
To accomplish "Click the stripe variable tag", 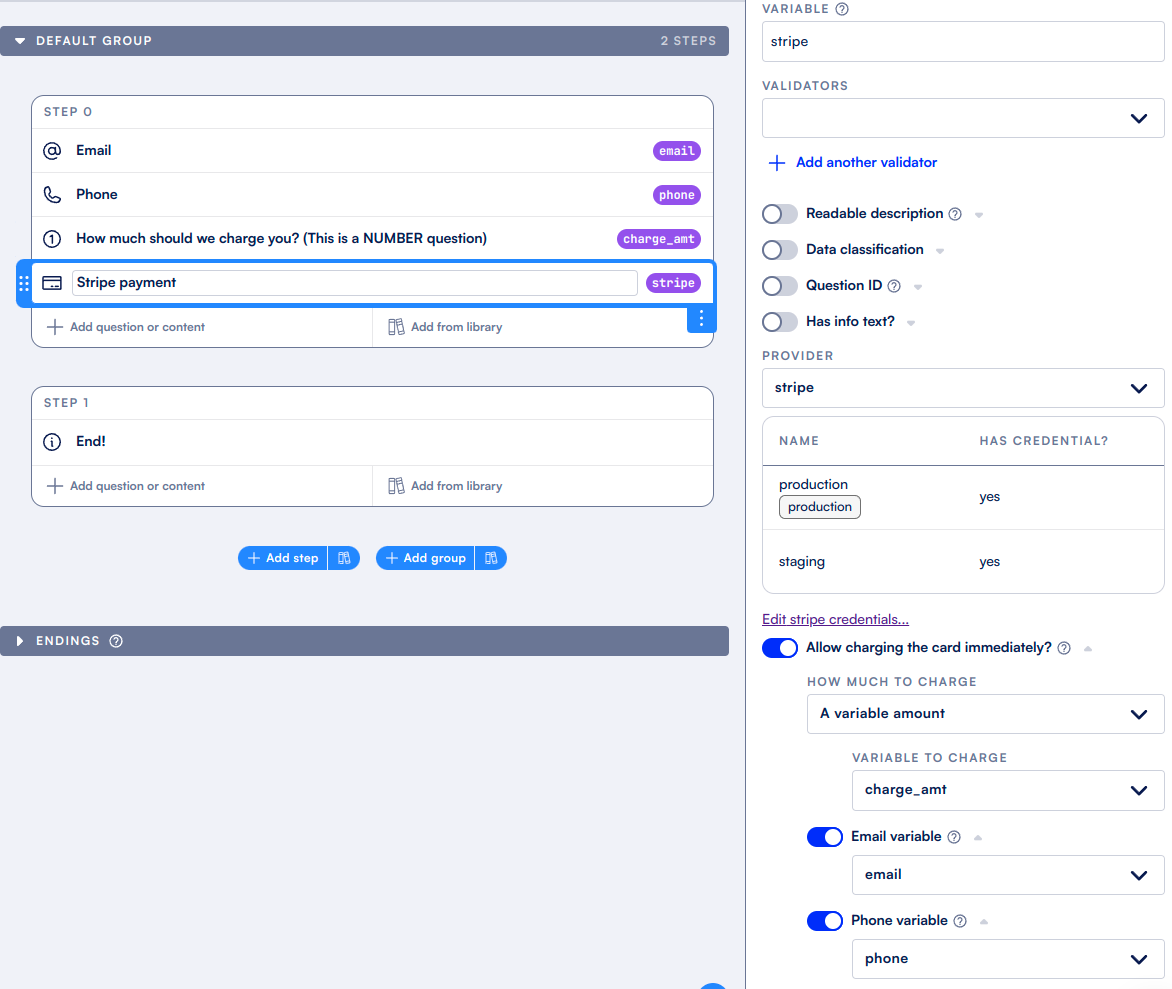I will [x=673, y=283].
